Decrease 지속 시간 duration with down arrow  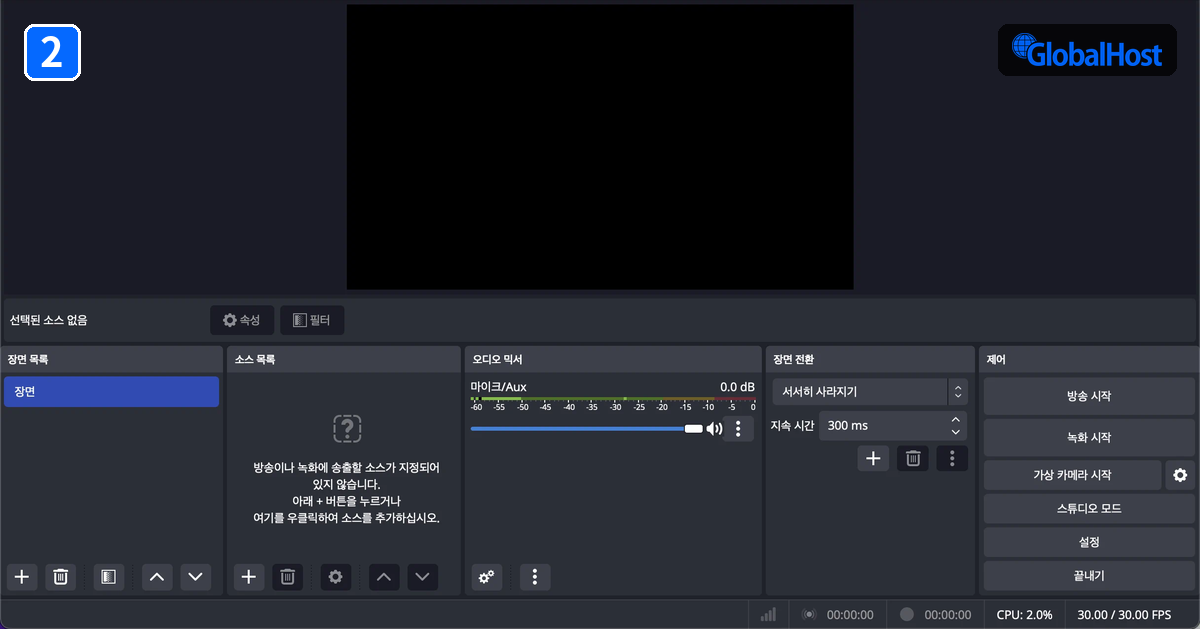coord(956,432)
